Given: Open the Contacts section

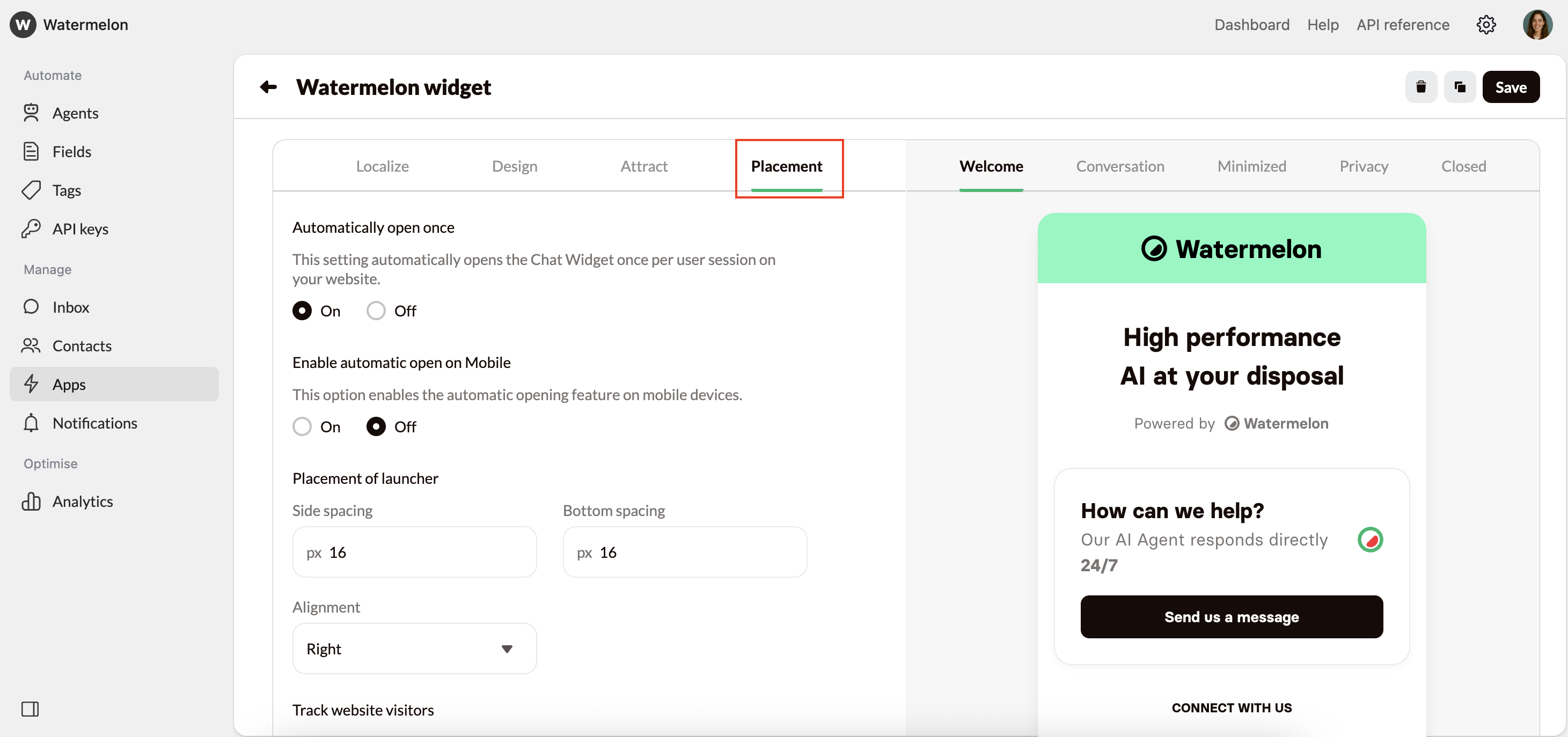Looking at the screenshot, I should tap(82, 345).
